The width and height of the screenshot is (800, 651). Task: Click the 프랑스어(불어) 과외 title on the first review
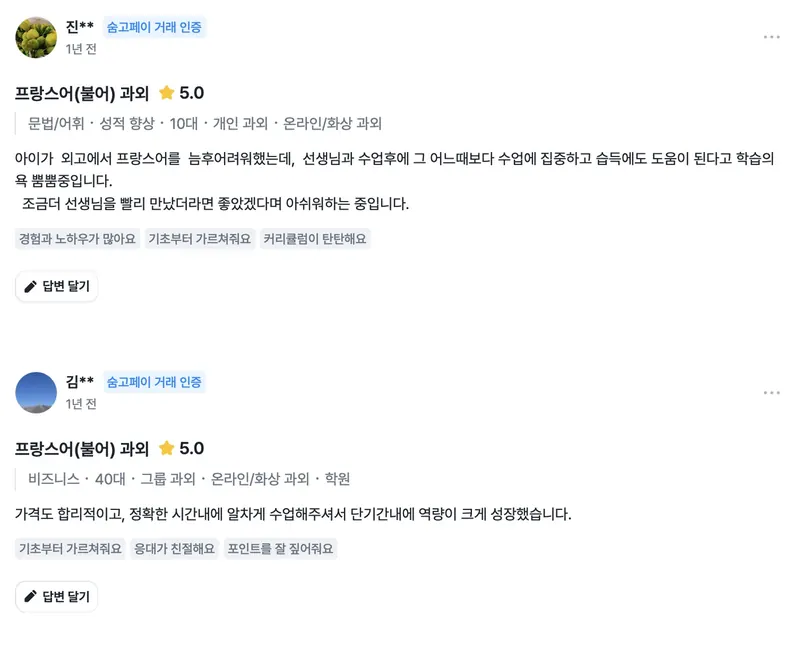[x=82, y=93]
